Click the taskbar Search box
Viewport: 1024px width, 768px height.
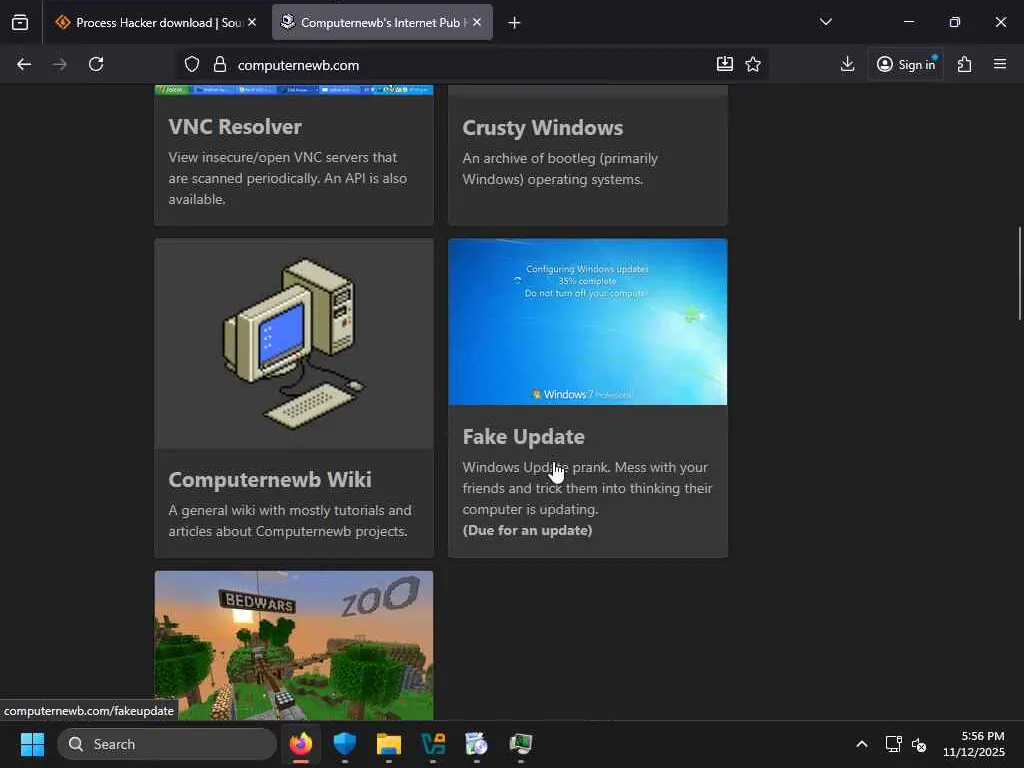point(167,744)
